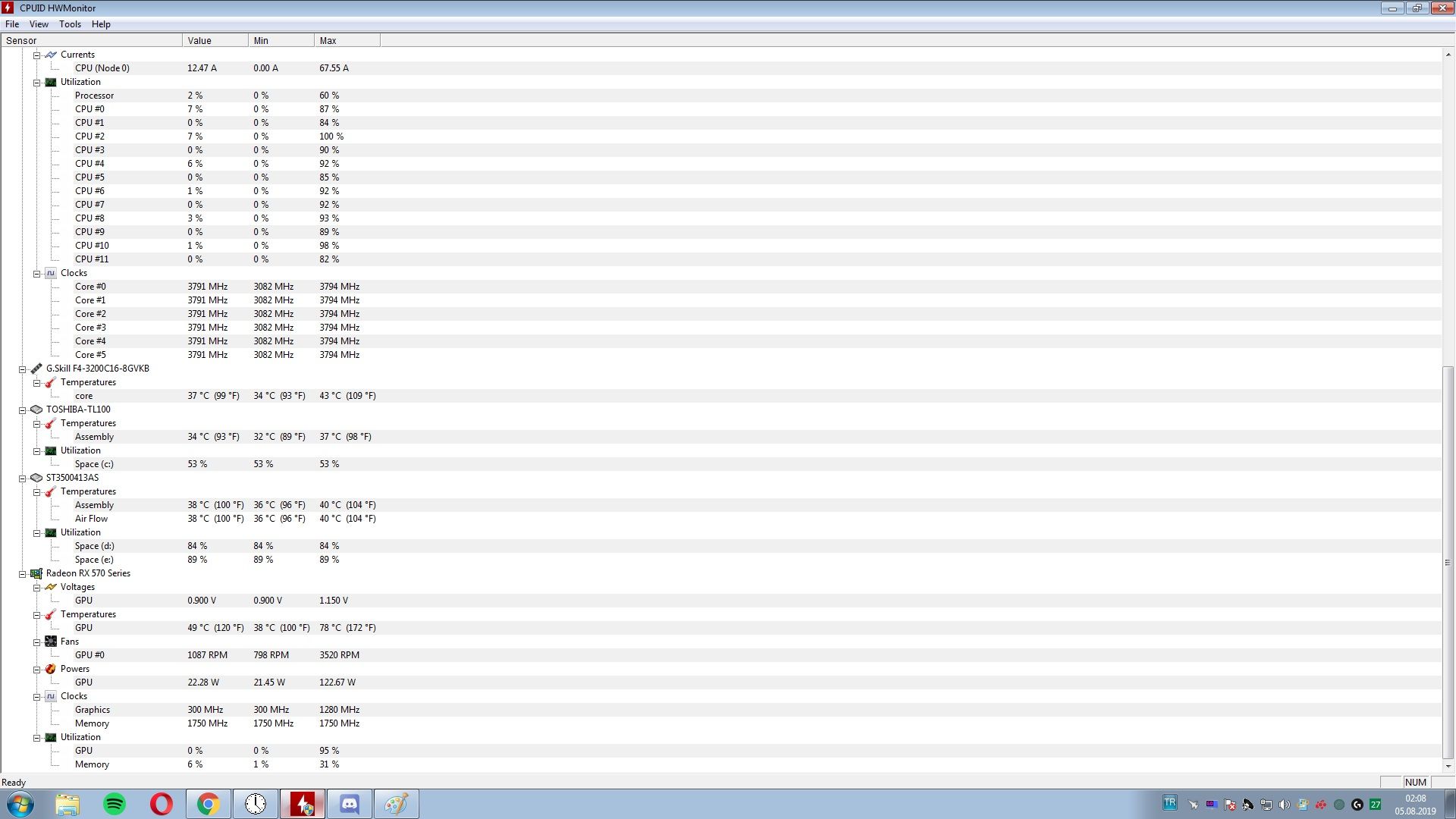Image resolution: width=1456 pixels, height=819 pixels.
Task: Click the ST3500413AS hard drive icon
Action: point(36,478)
